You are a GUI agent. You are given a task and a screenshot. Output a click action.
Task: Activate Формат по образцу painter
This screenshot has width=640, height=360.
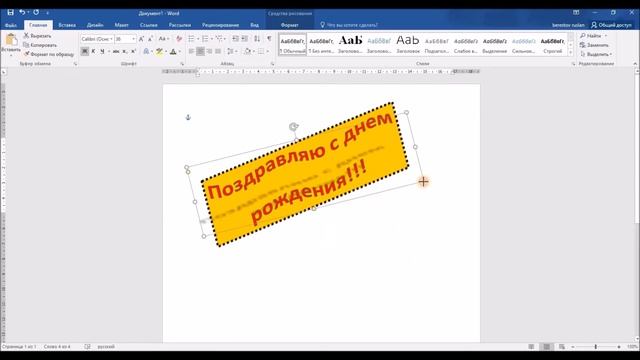(49, 54)
